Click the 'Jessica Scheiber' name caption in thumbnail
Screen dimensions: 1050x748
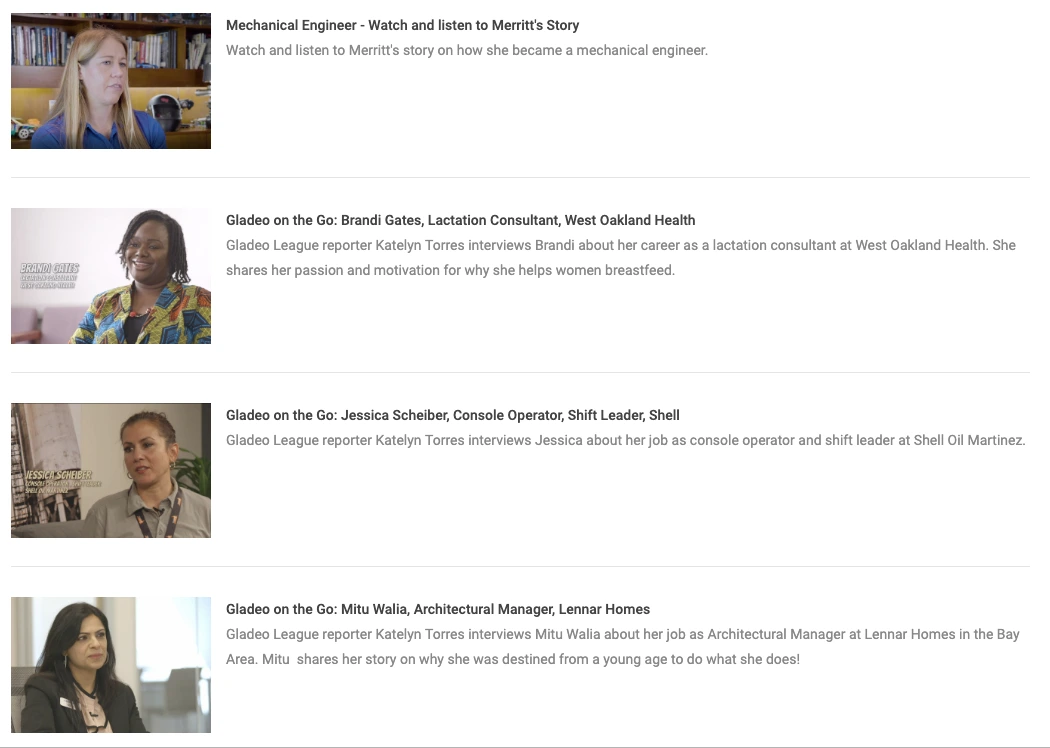[x=58, y=475]
